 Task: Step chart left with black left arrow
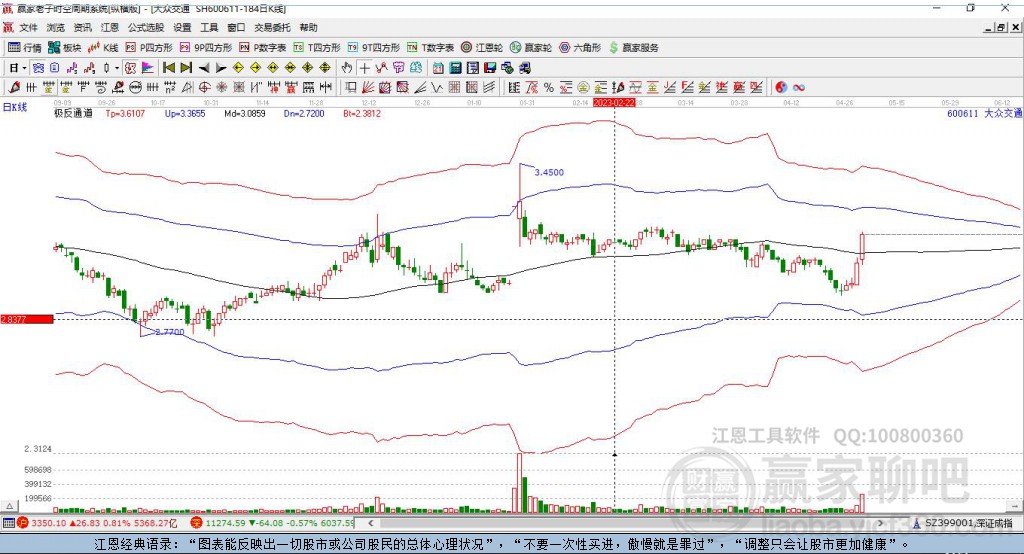click(204, 68)
